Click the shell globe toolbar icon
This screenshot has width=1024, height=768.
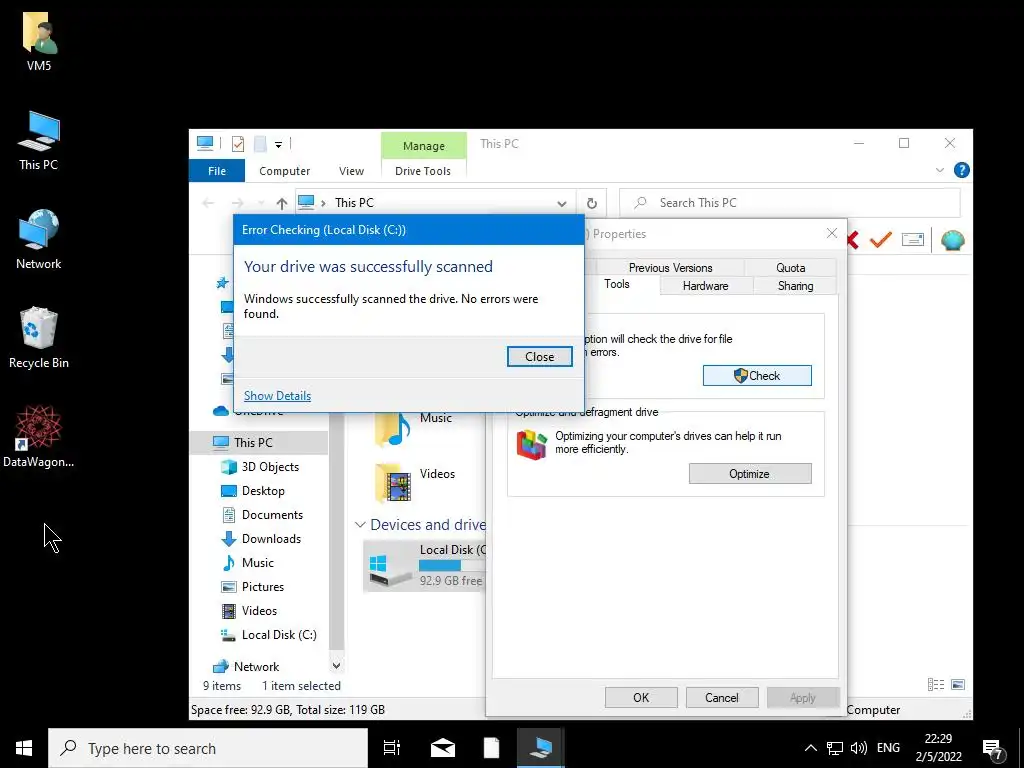point(953,240)
